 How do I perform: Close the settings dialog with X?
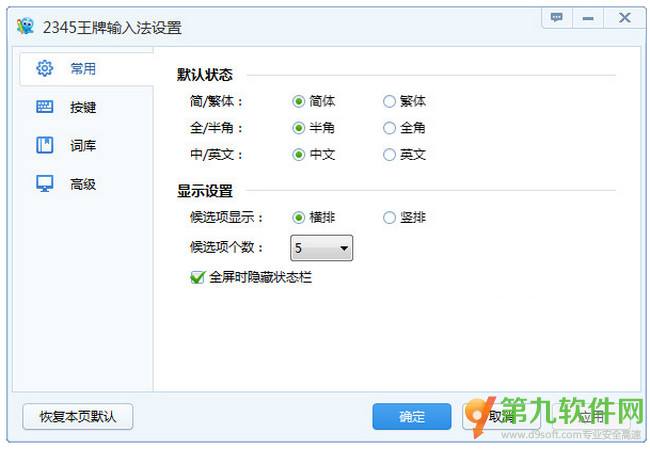624,18
